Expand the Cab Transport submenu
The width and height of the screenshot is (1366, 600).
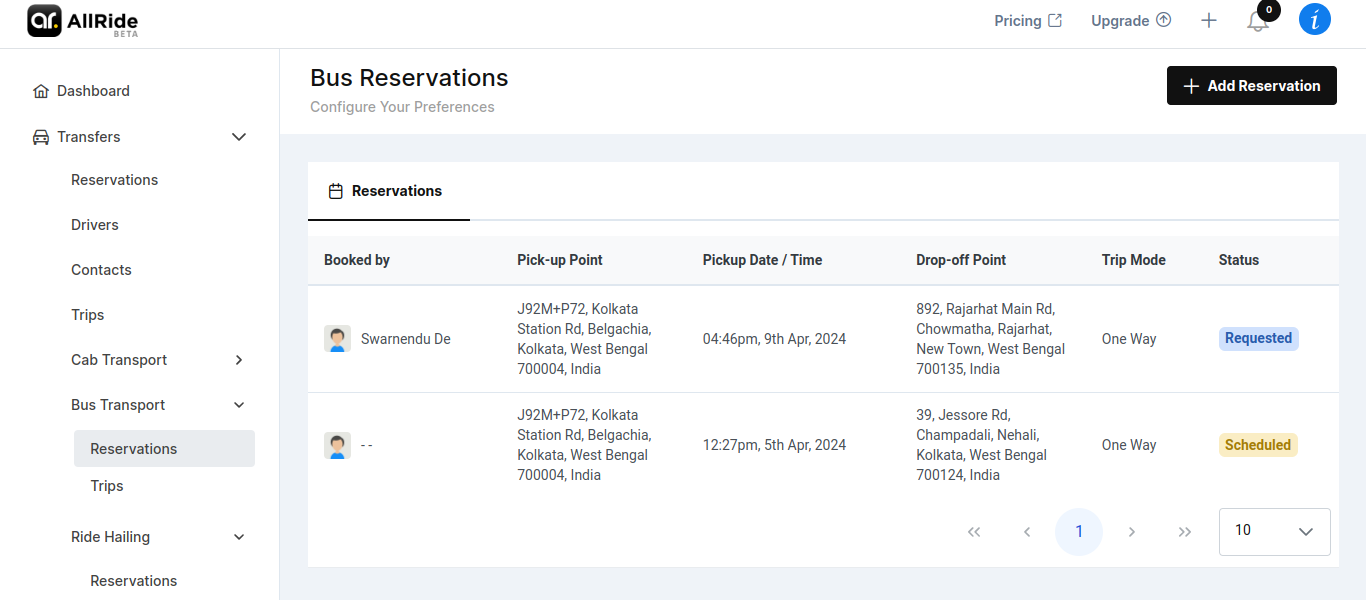coord(239,360)
